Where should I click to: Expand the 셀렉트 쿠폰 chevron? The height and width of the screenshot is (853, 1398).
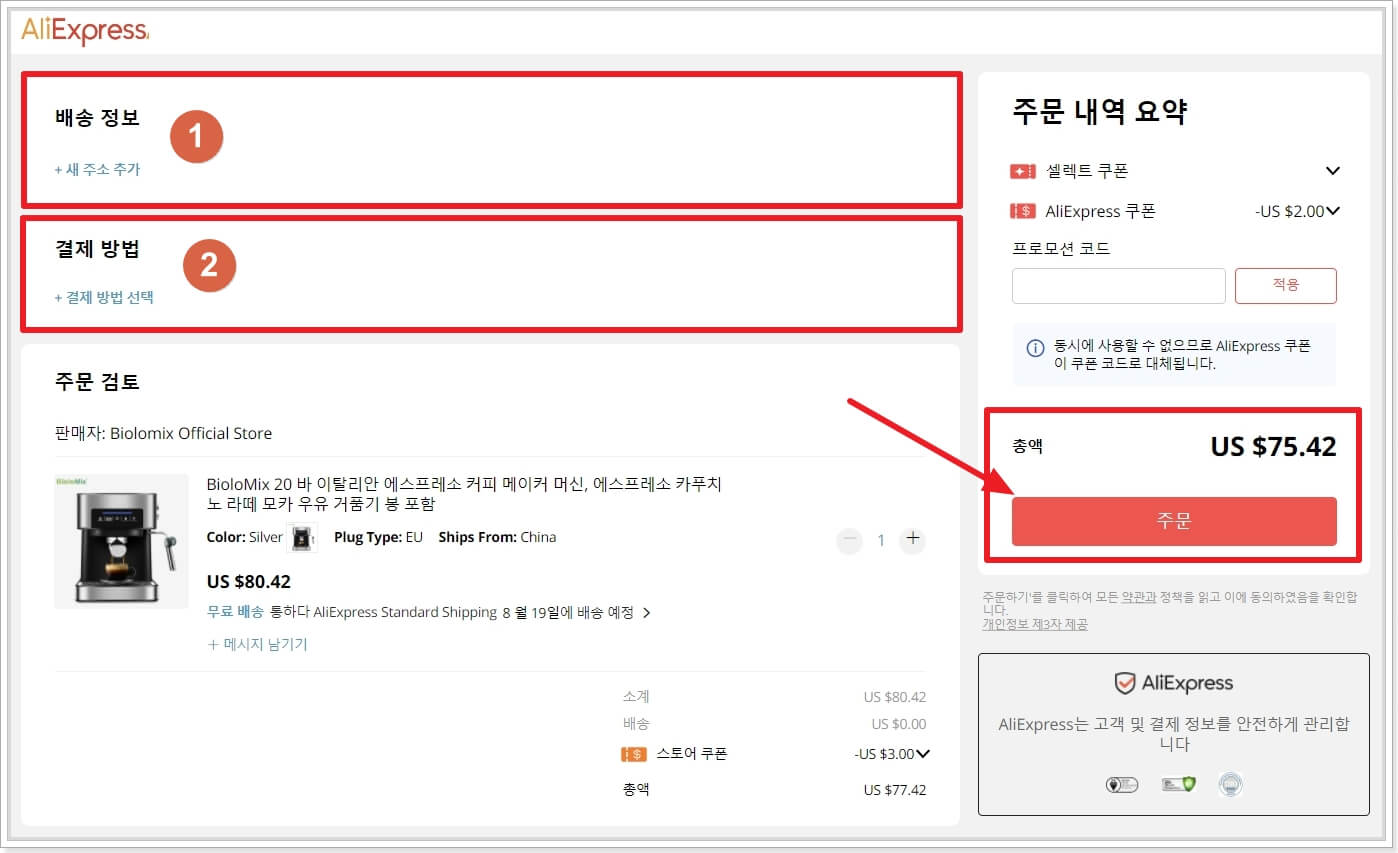pos(1333,170)
